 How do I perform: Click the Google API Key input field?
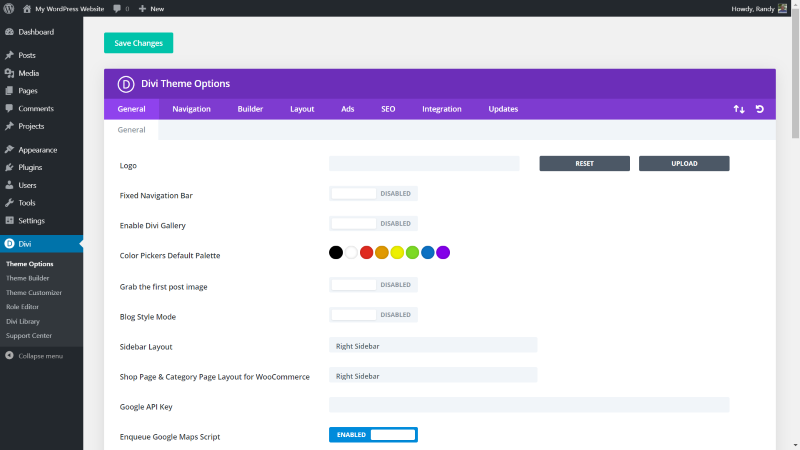coord(529,405)
